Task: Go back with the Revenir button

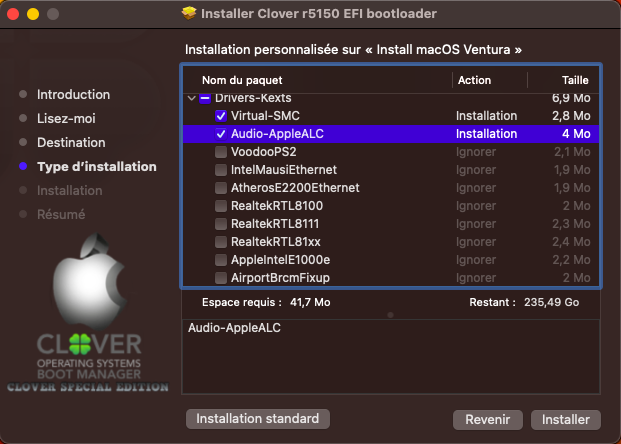Action: click(x=488, y=419)
